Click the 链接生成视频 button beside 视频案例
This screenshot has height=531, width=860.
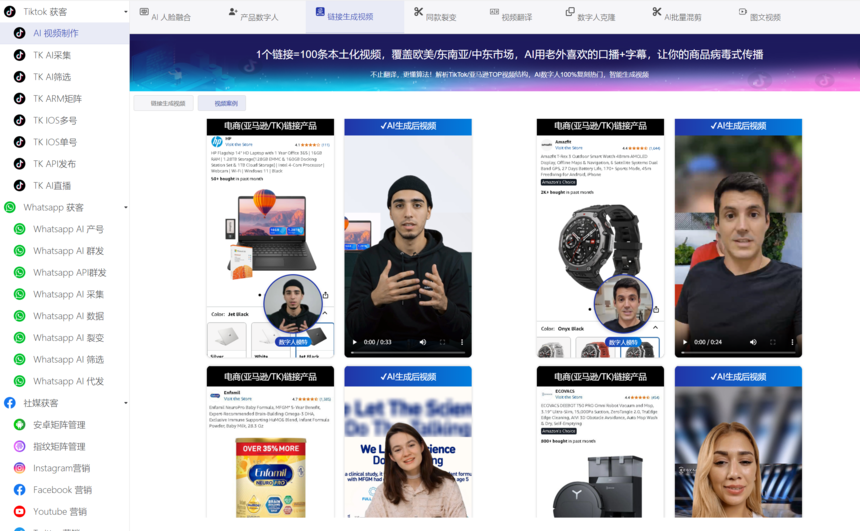(163, 103)
